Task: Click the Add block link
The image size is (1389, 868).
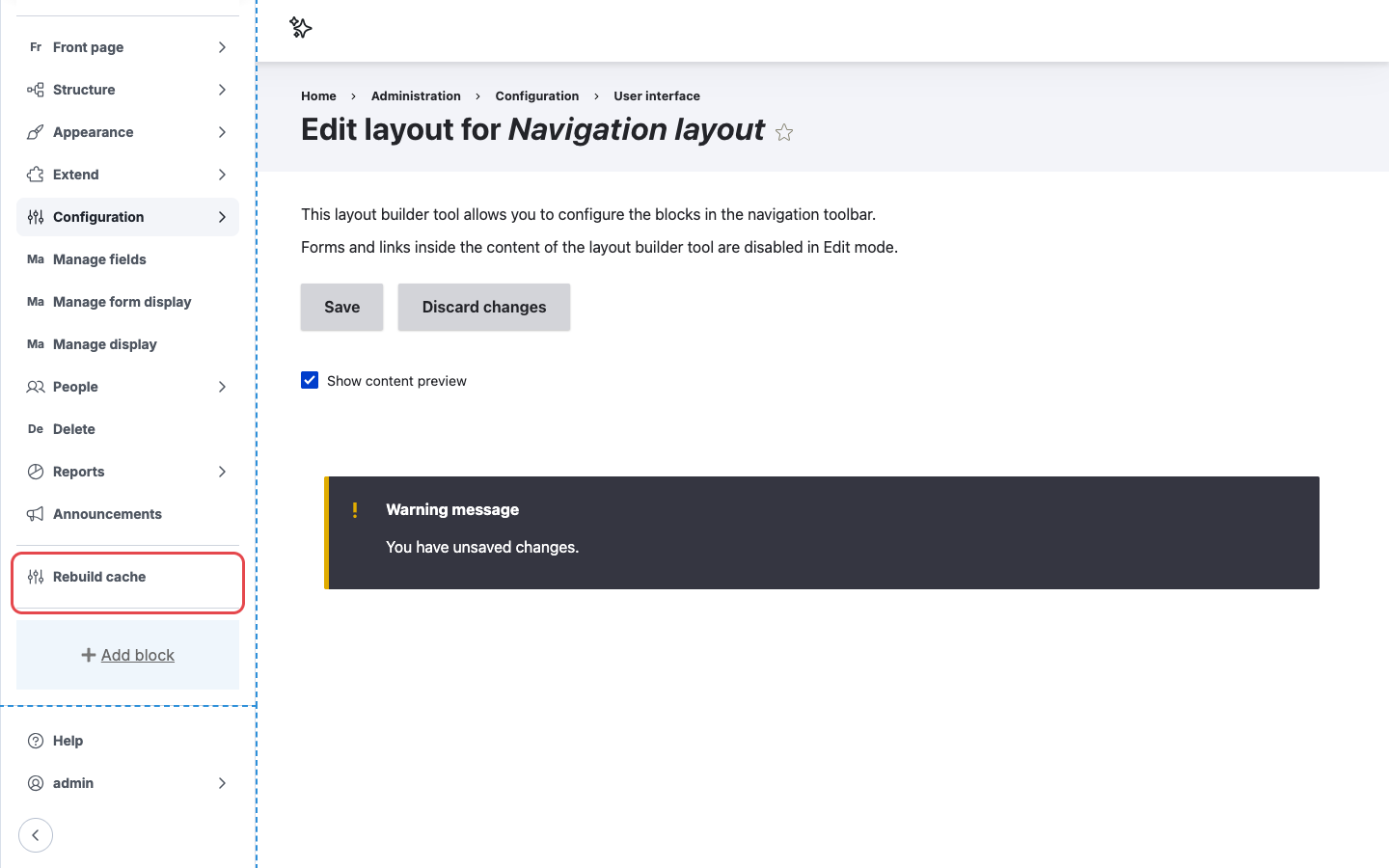Action: (x=138, y=655)
